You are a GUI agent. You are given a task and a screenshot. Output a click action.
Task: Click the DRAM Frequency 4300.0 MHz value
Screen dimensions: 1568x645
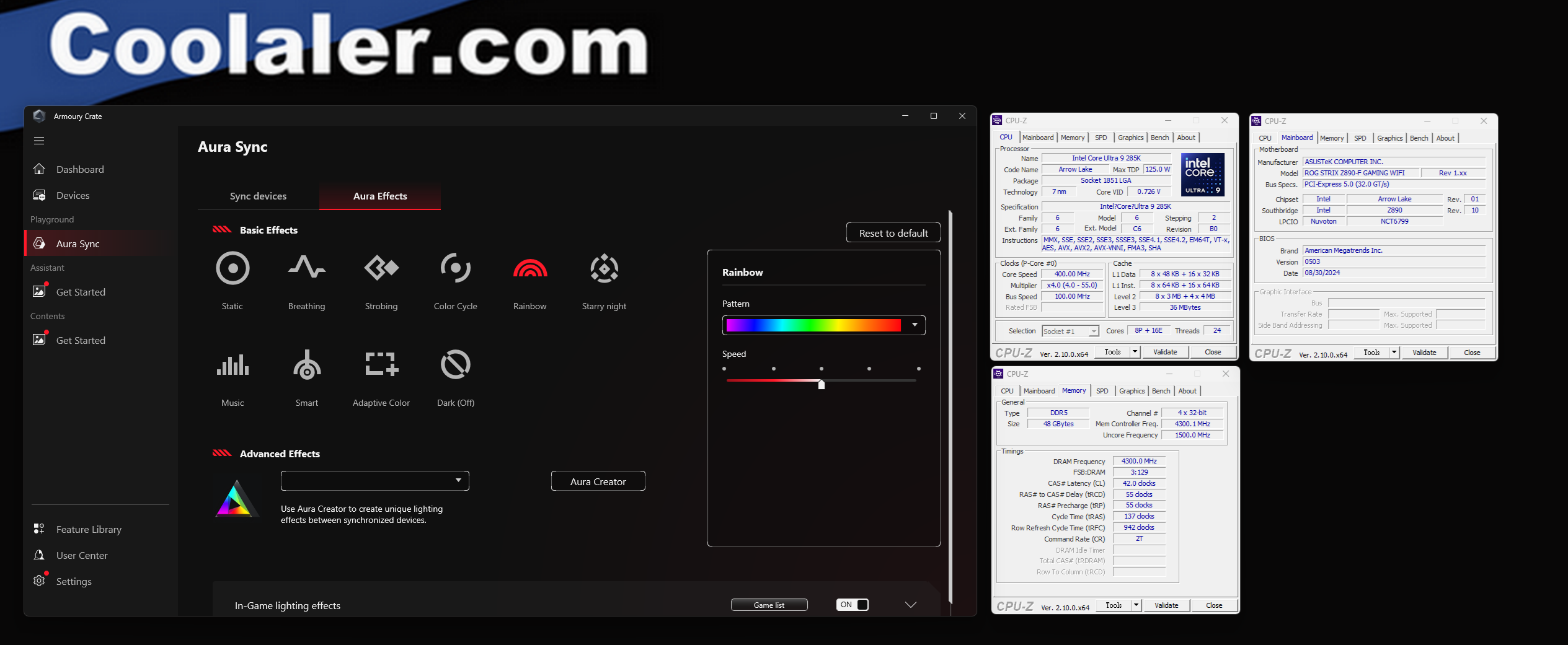1139,461
